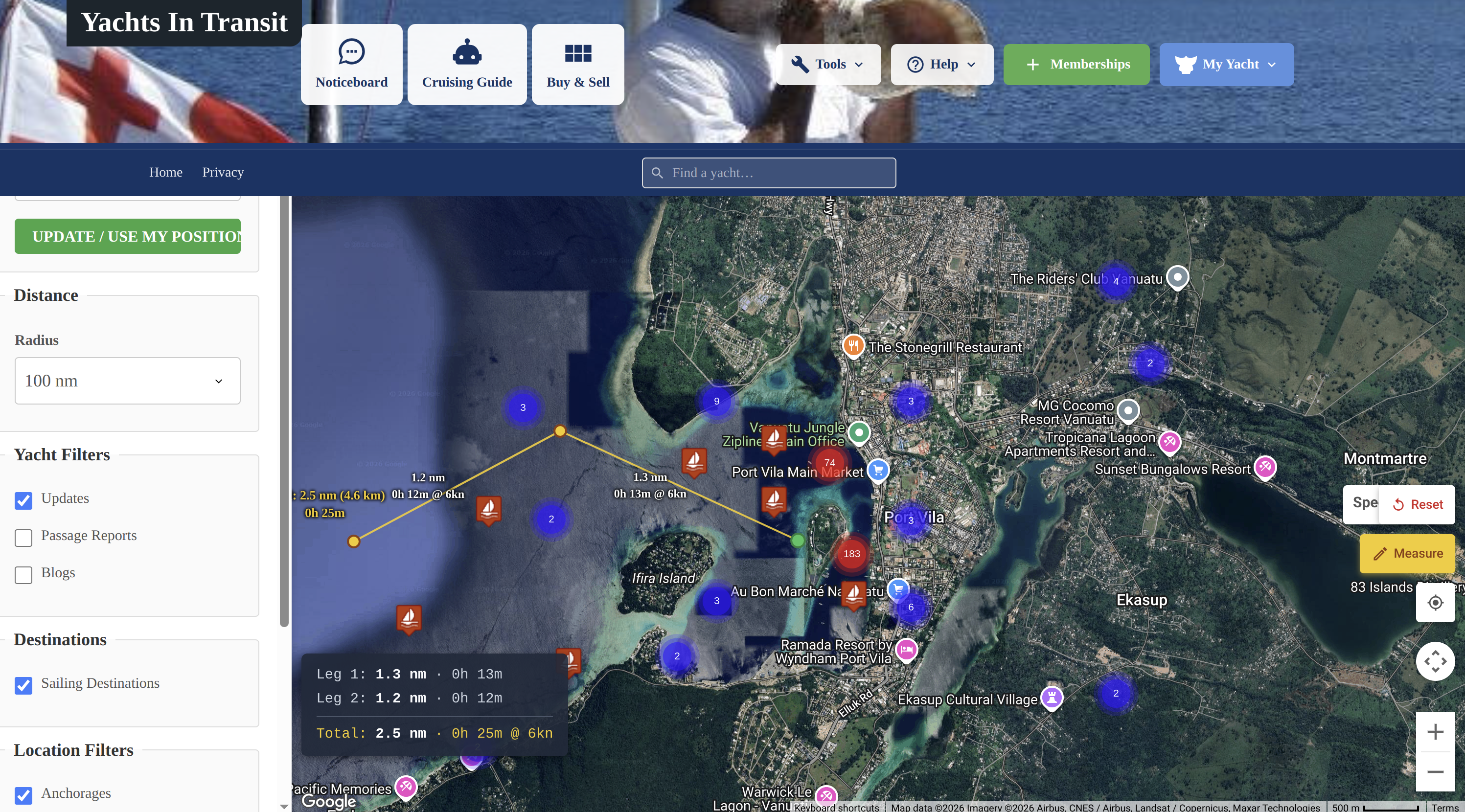
Task: Open the Radius dropdown showing 100 nm
Action: [x=127, y=381]
